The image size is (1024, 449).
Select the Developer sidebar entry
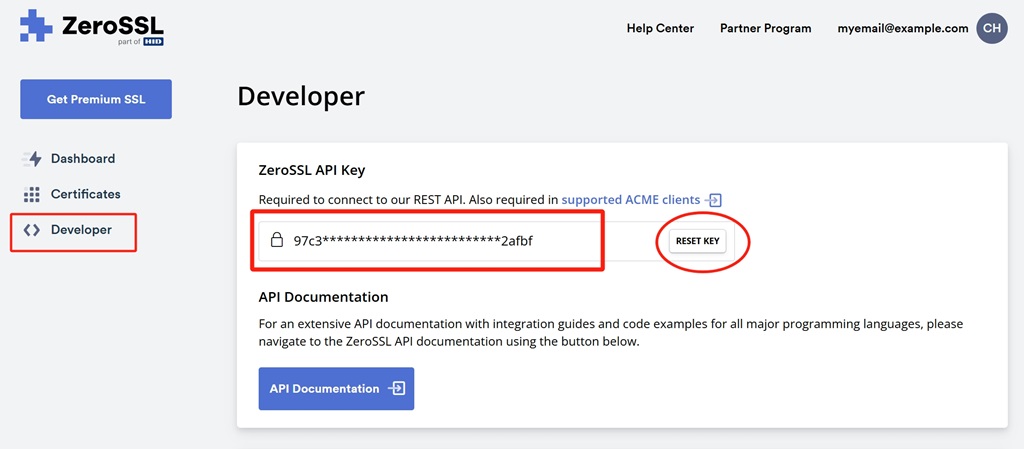81,230
